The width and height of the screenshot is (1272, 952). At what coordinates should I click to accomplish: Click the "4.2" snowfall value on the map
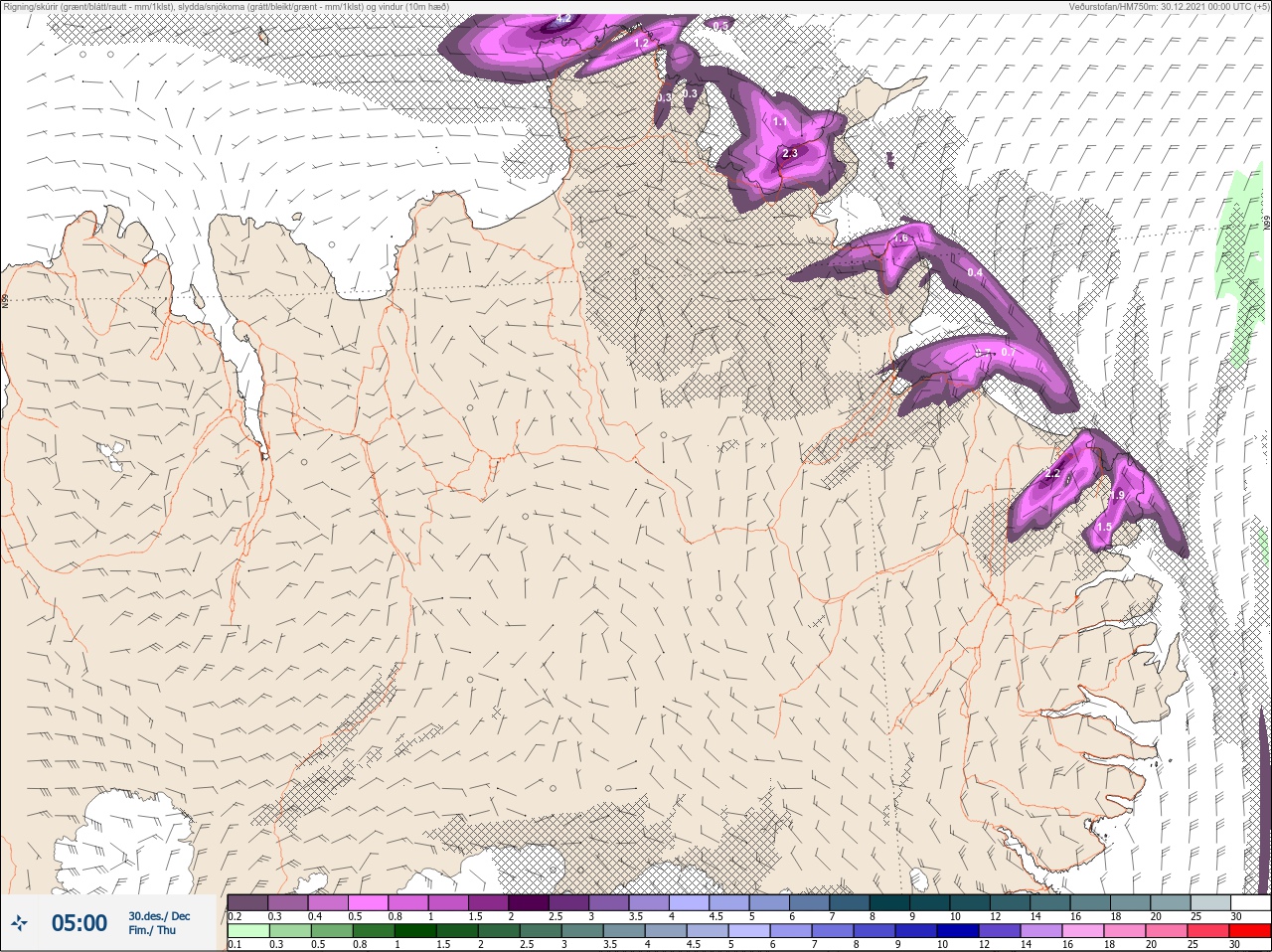pos(563,18)
